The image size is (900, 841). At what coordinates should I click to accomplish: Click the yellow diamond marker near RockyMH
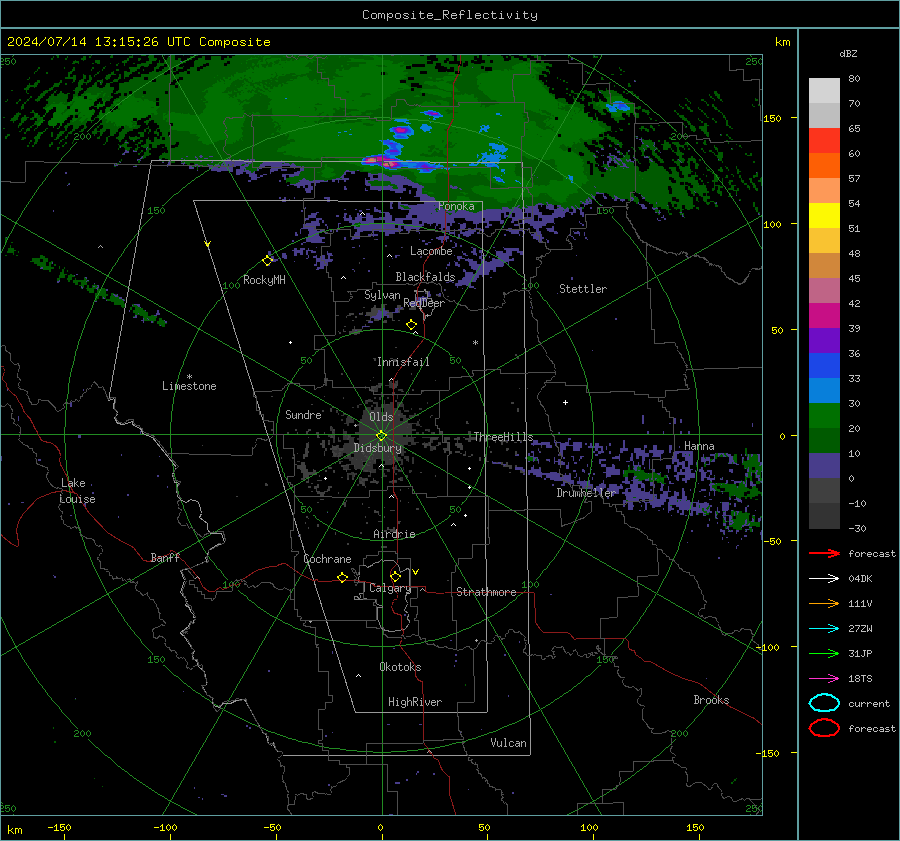267,261
